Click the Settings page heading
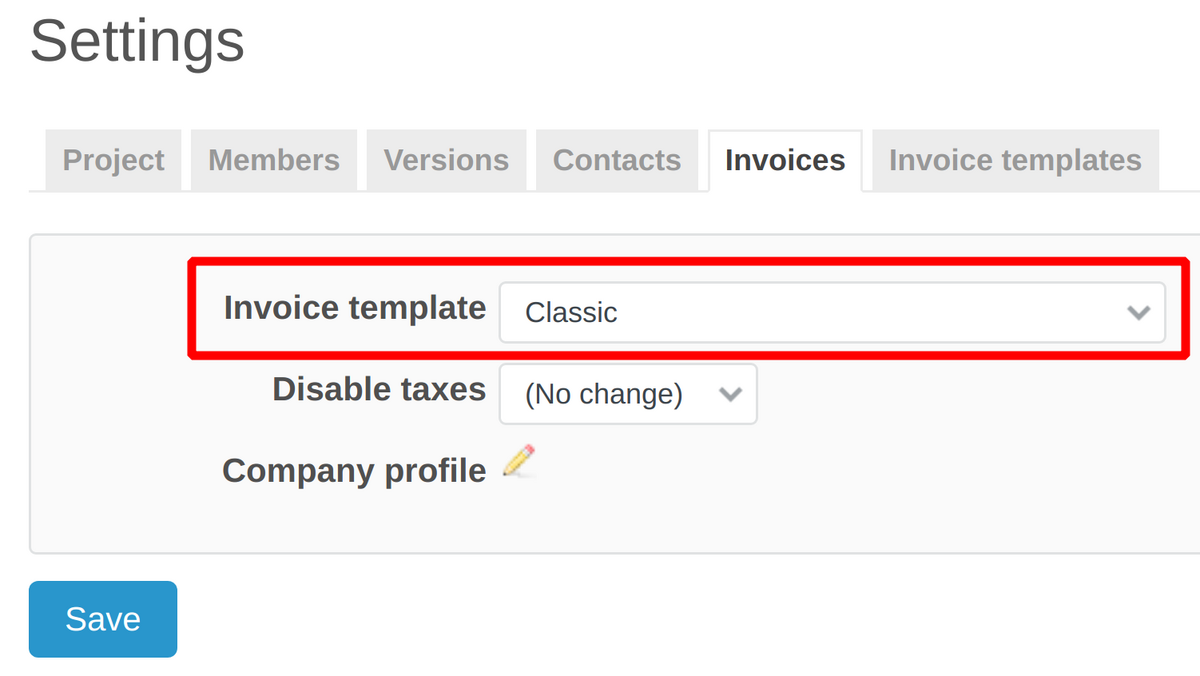 tap(137, 42)
